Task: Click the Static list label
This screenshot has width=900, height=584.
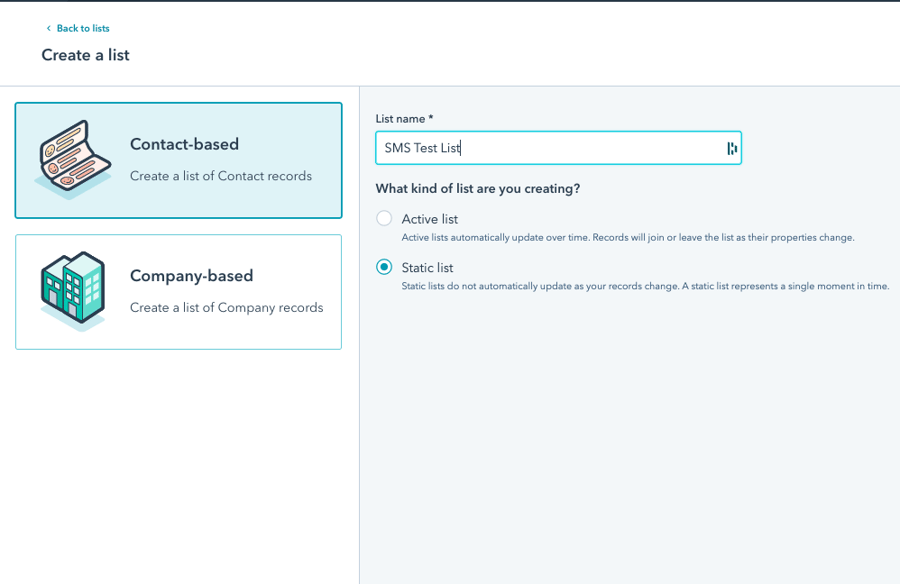Action: (428, 268)
